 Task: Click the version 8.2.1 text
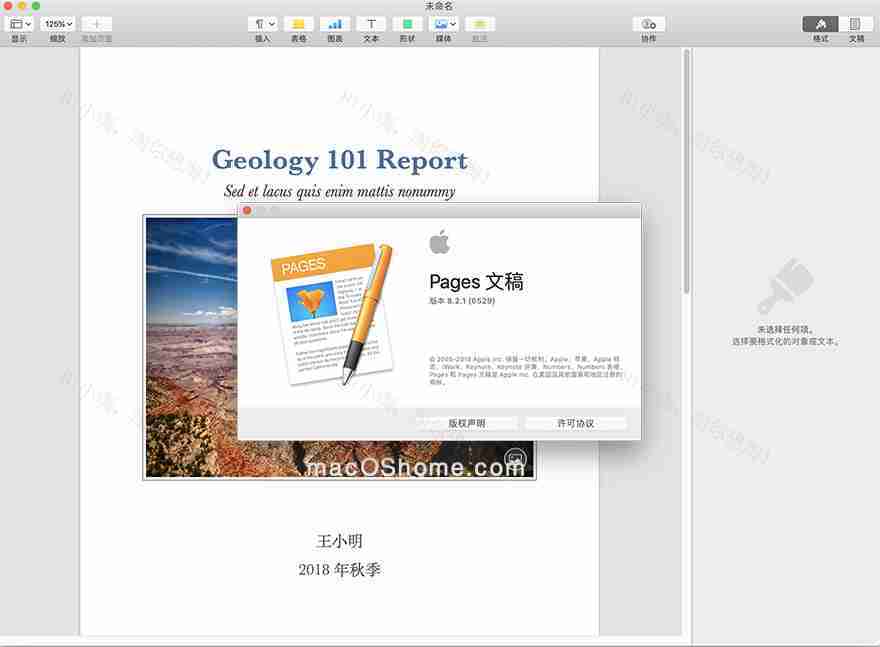(x=462, y=301)
